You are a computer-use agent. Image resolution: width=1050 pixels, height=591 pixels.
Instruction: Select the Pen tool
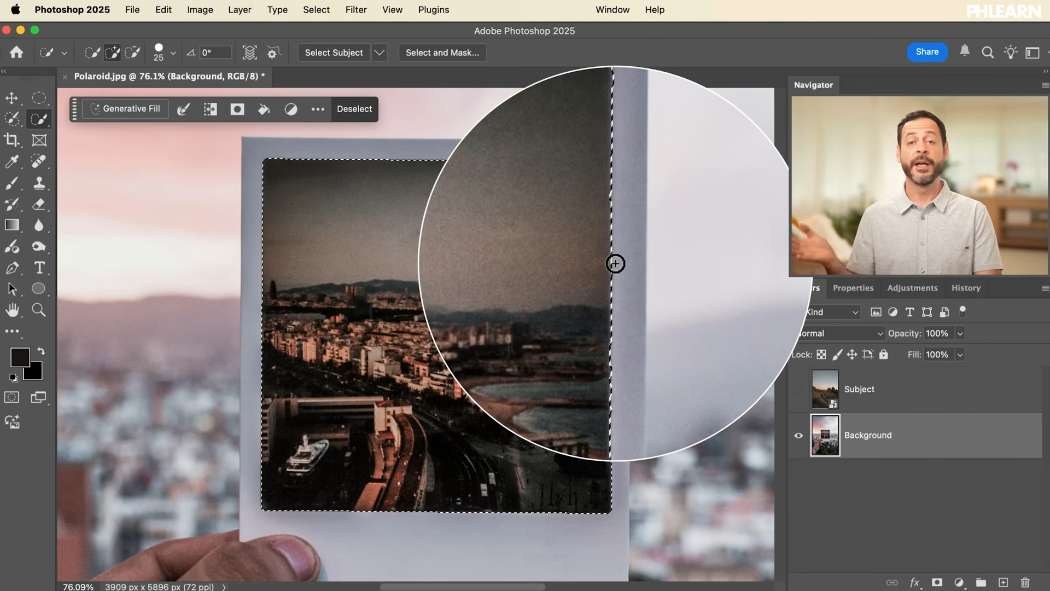click(x=12, y=268)
